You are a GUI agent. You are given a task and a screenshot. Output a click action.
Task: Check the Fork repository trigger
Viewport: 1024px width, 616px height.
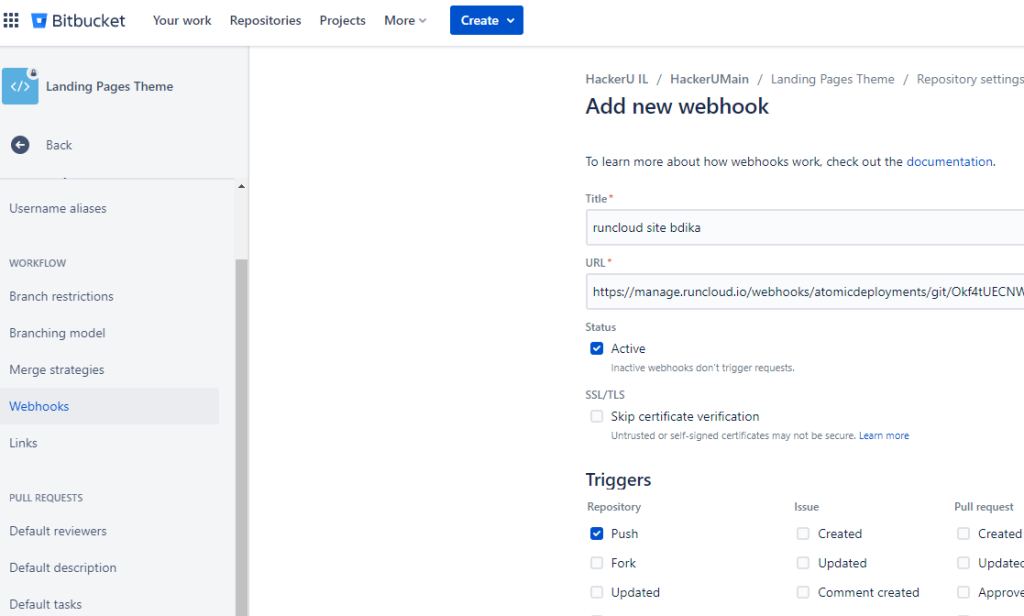(597, 563)
